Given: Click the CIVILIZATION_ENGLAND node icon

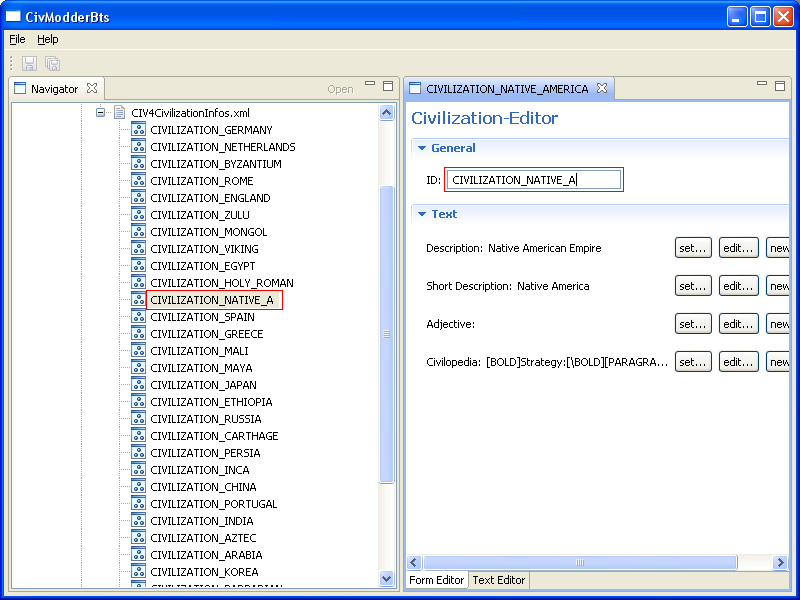Looking at the screenshot, I should 138,197.
